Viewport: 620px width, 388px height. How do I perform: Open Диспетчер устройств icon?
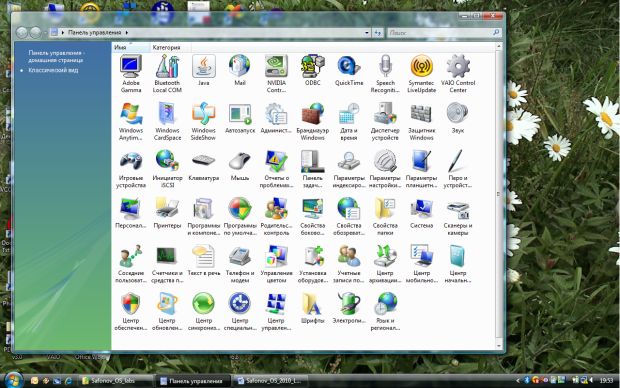386,121
